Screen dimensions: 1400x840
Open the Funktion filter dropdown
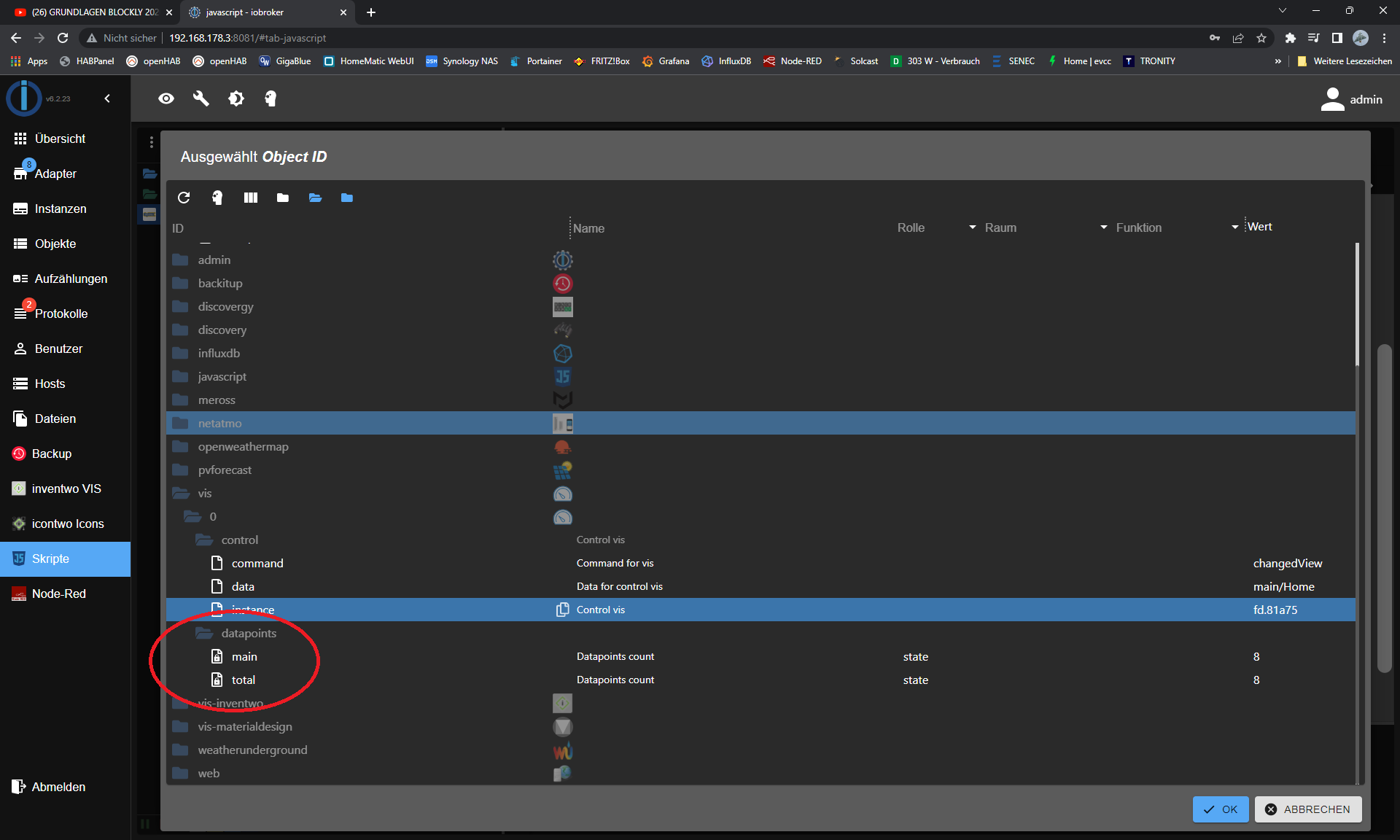pos(1234,227)
